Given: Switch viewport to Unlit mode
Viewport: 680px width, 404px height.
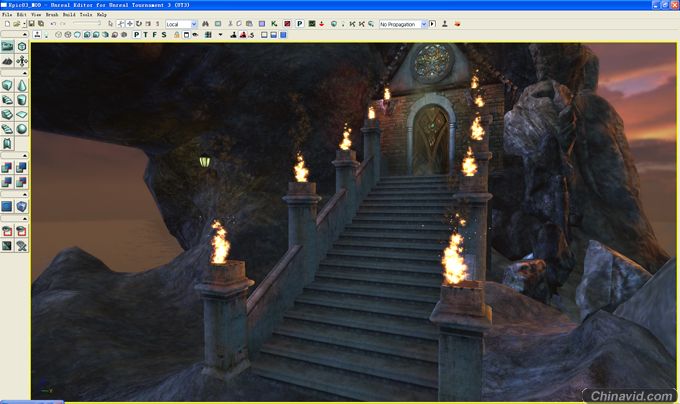Looking at the screenshot, I should pyautogui.click(x=77, y=35).
